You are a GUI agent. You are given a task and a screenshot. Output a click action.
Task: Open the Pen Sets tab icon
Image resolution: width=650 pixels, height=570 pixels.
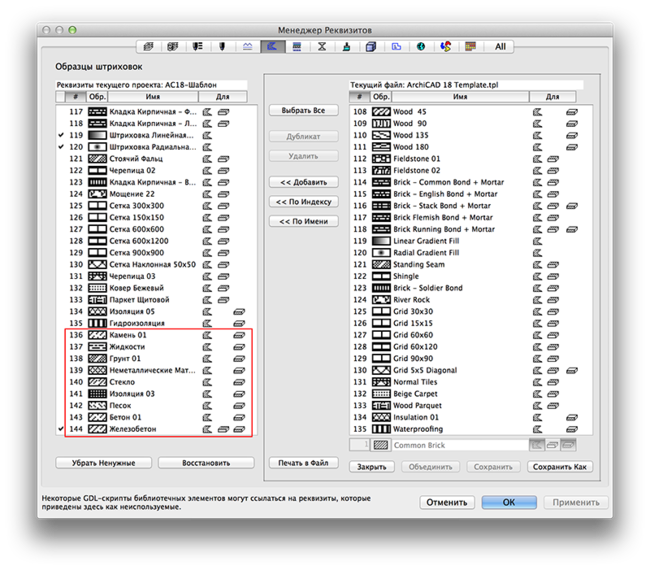coord(198,46)
